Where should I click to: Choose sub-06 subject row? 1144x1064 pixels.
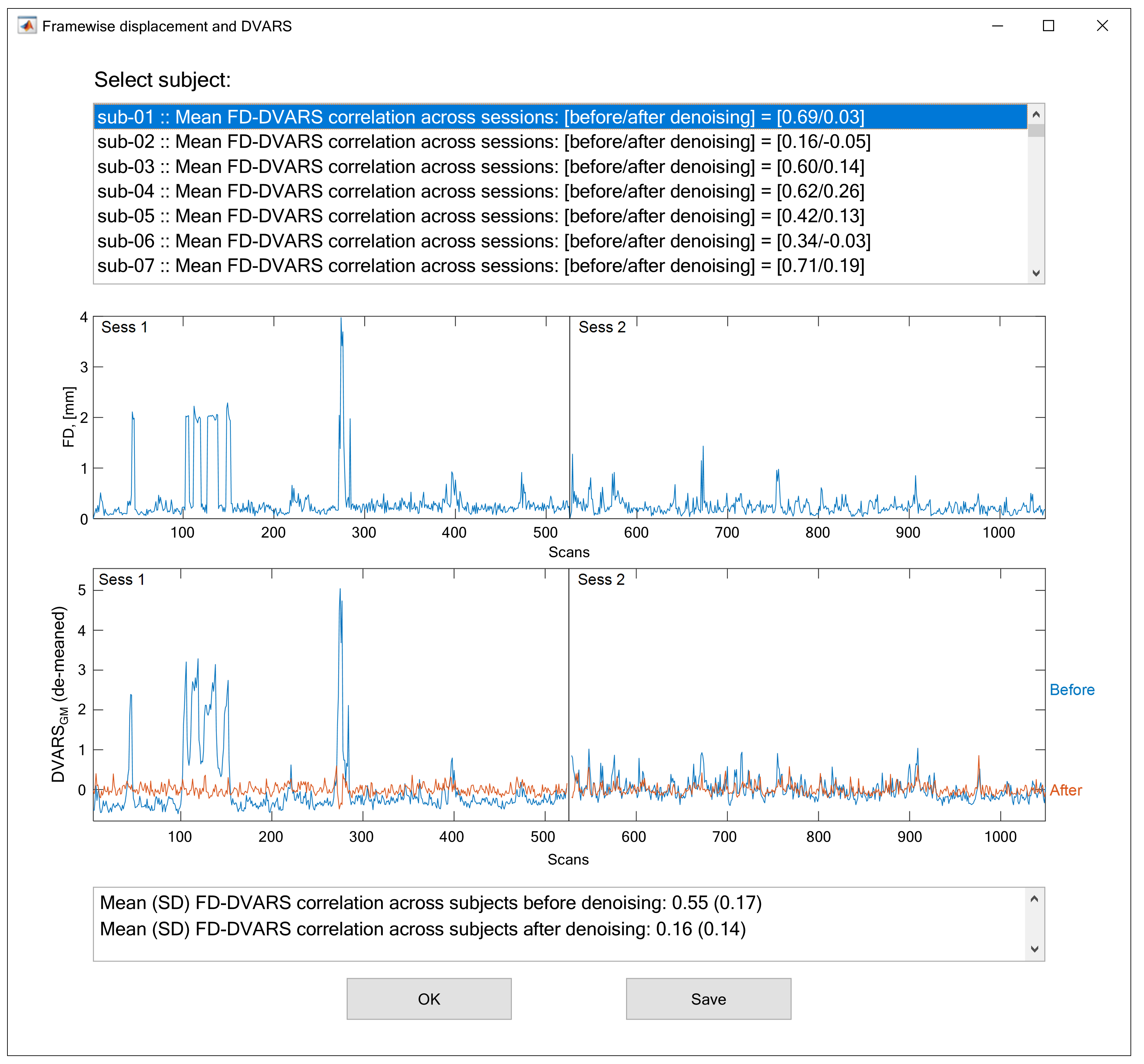pyautogui.click(x=483, y=240)
